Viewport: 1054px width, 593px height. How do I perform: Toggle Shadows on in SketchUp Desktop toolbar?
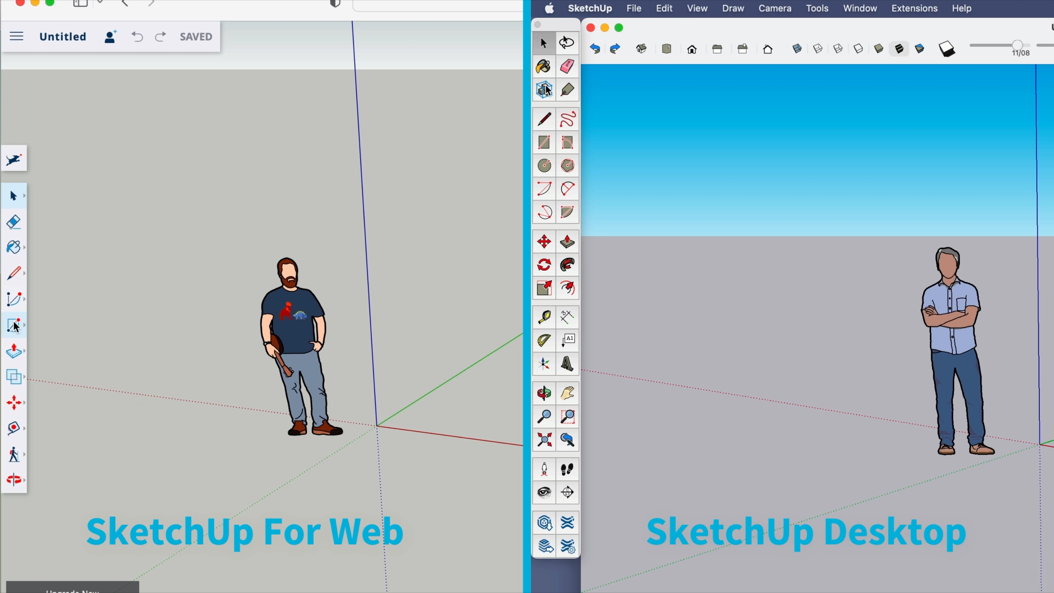coord(946,48)
